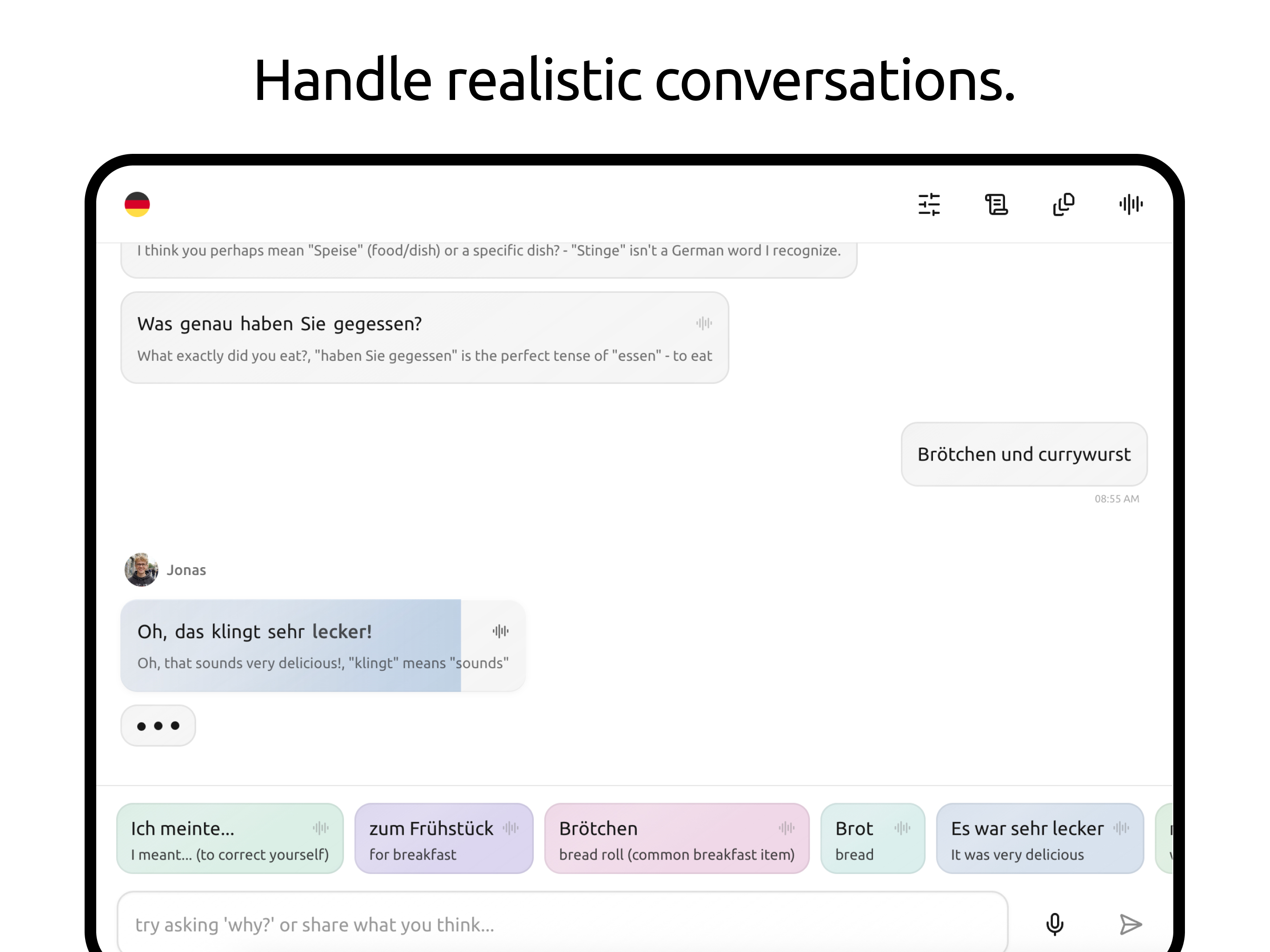Click the copy conversation icon
The image size is (1270, 952).
pyautogui.click(x=1063, y=205)
